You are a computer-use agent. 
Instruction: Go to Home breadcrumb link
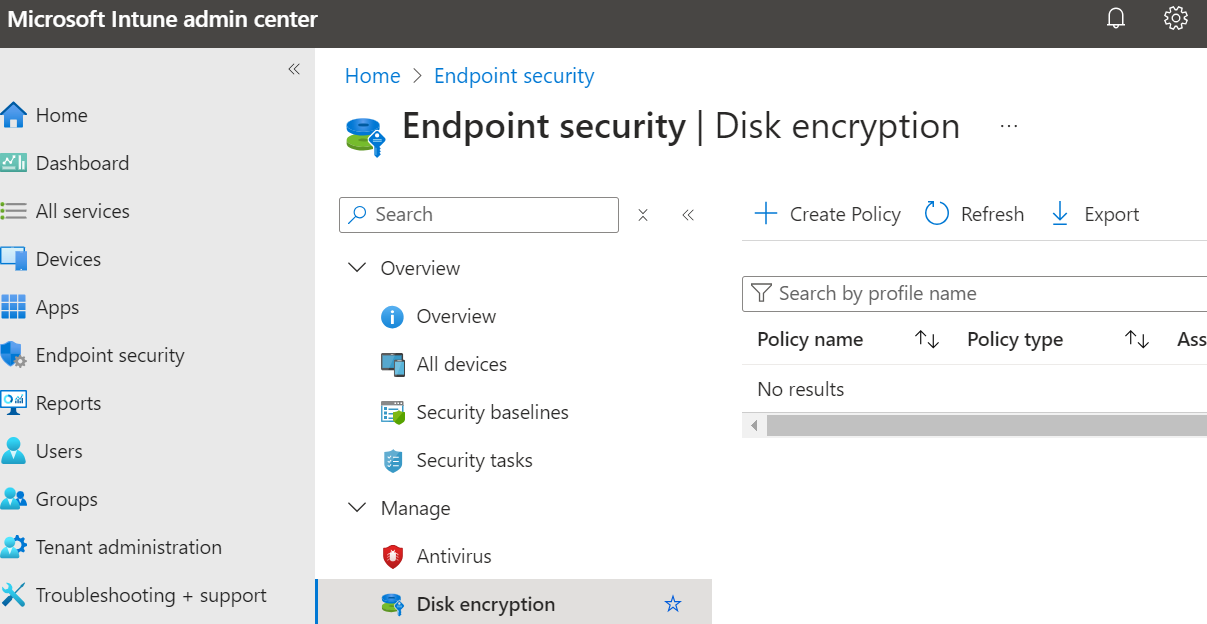point(373,76)
